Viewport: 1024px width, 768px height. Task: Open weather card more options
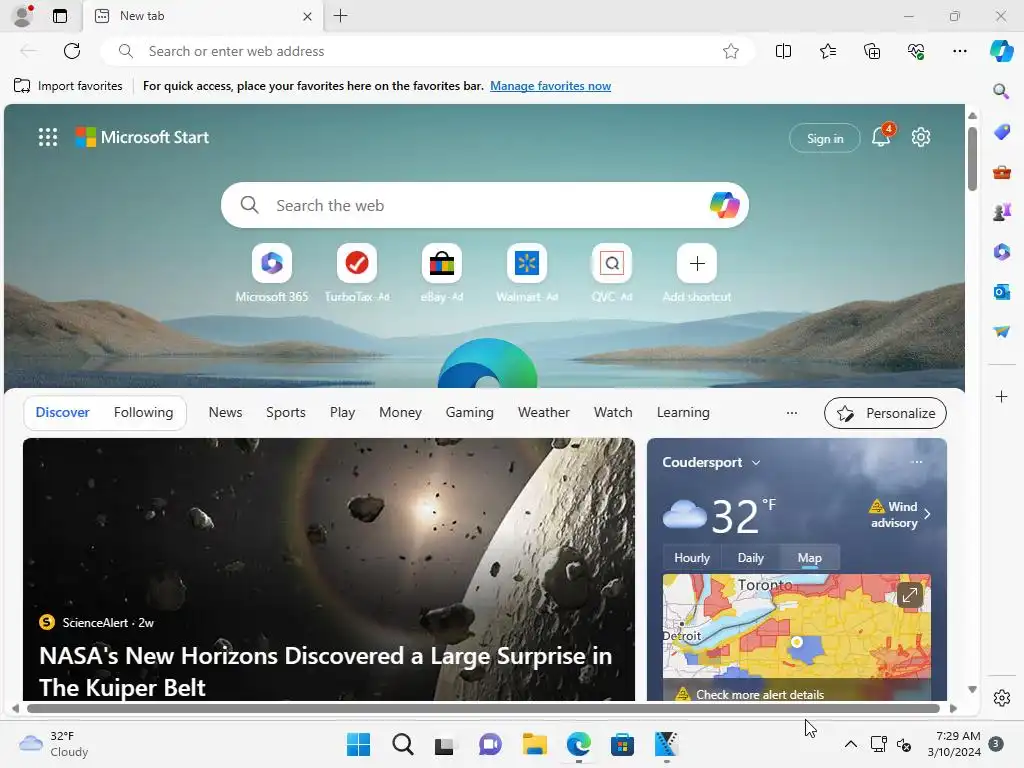point(916,462)
